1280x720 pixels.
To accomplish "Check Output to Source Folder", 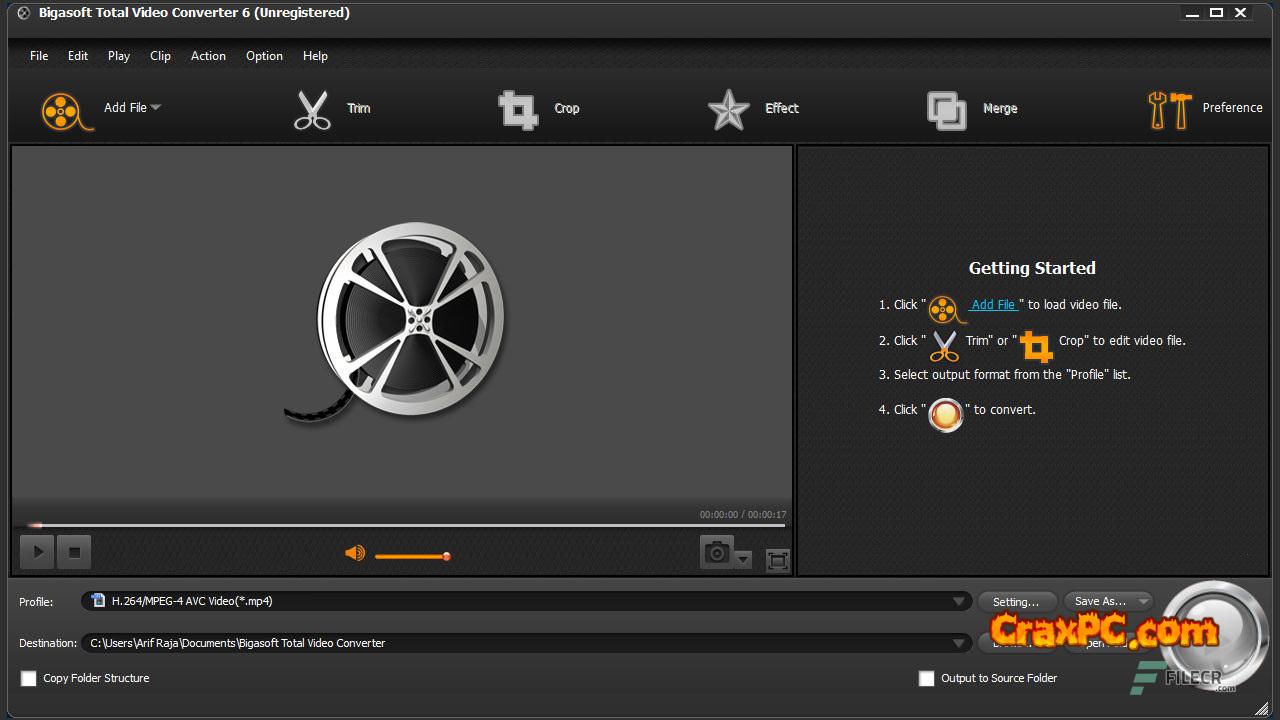I will 926,678.
